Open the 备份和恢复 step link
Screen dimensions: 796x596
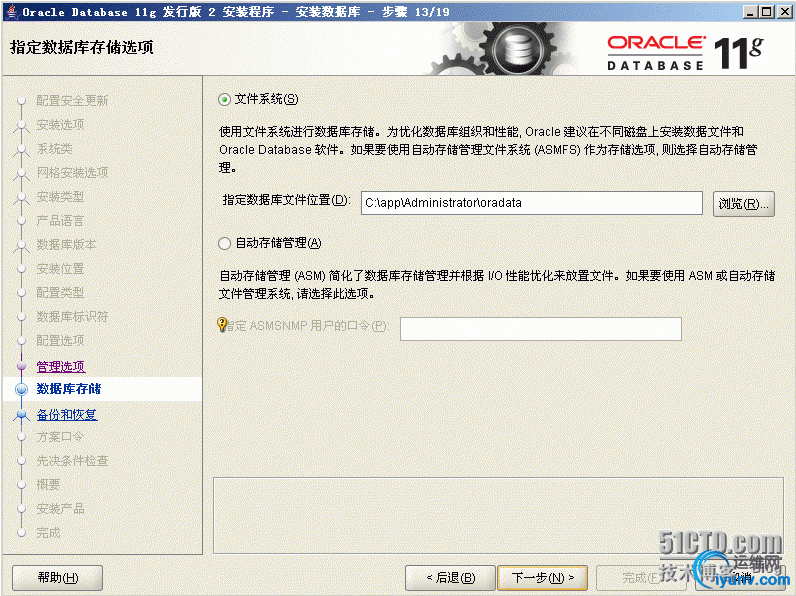click(x=67, y=415)
